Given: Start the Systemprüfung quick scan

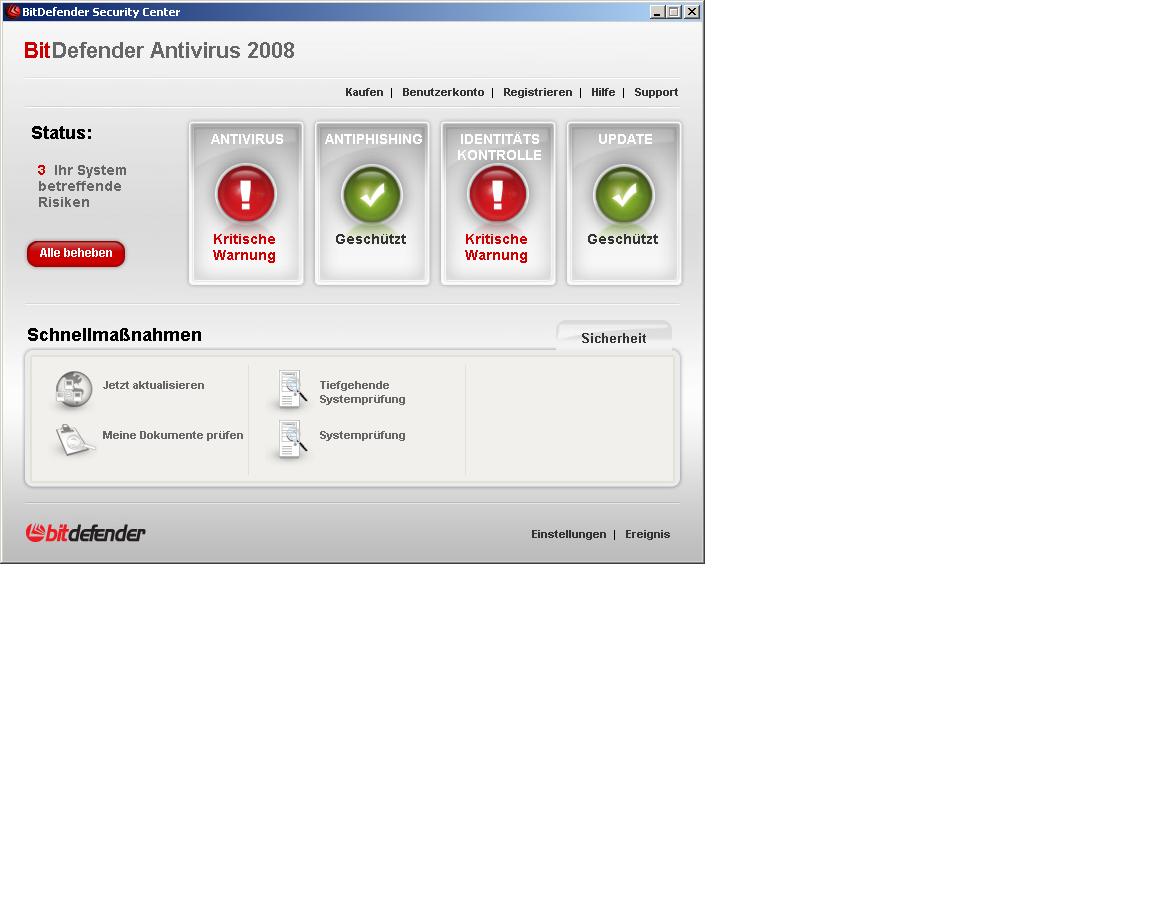Looking at the screenshot, I should click(362, 435).
